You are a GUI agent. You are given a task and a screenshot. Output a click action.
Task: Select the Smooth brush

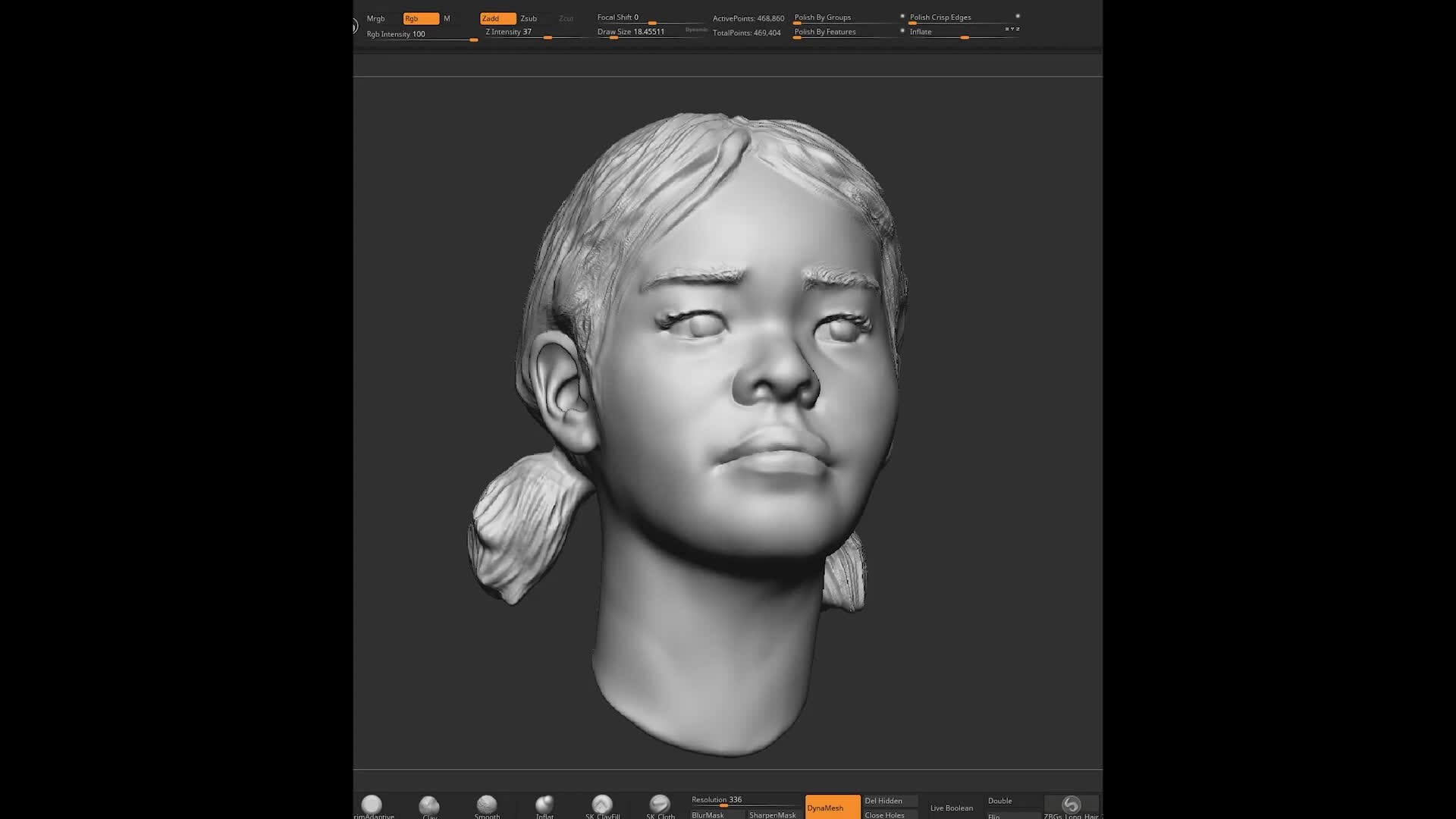[486, 806]
